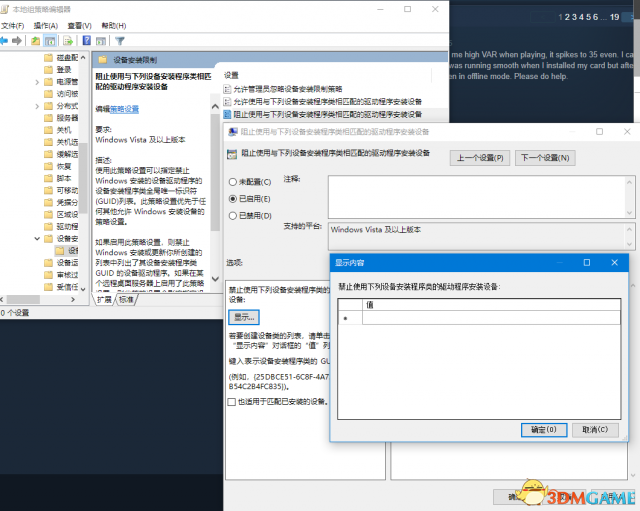Click the folder icon beside 电源管

click(49, 82)
